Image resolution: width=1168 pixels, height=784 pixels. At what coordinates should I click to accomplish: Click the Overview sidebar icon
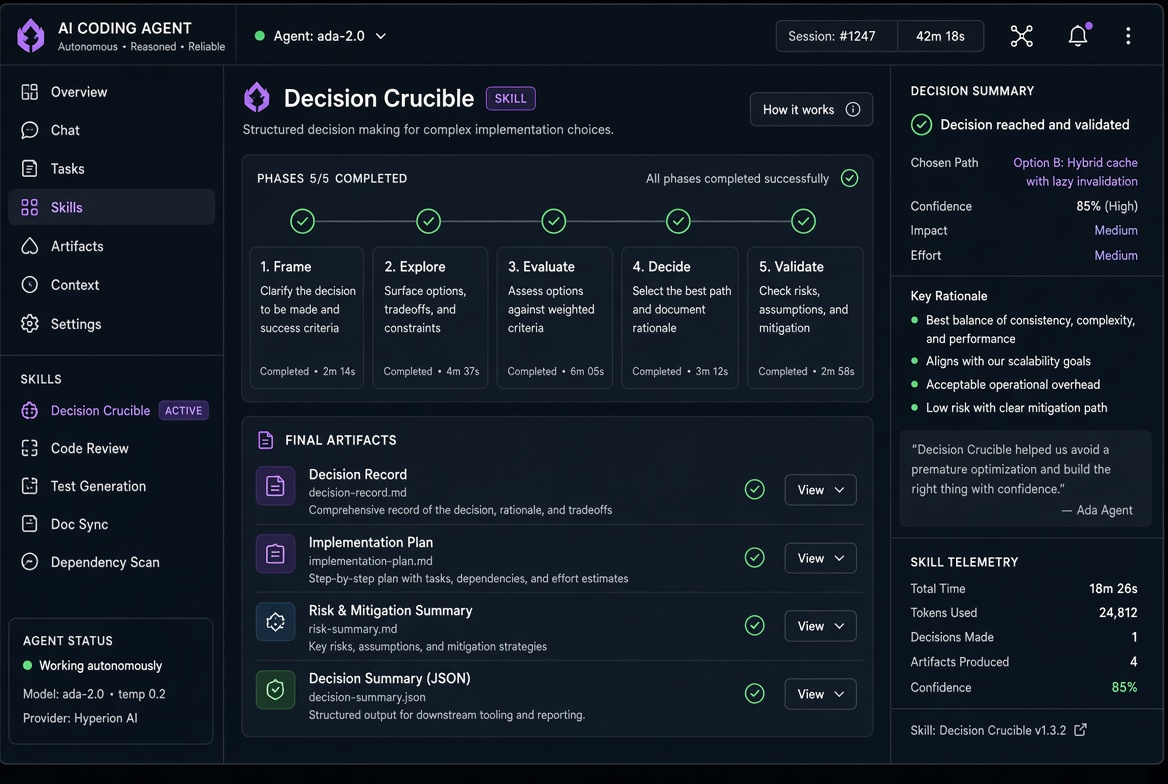pyautogui.click(x=30, y=92)
